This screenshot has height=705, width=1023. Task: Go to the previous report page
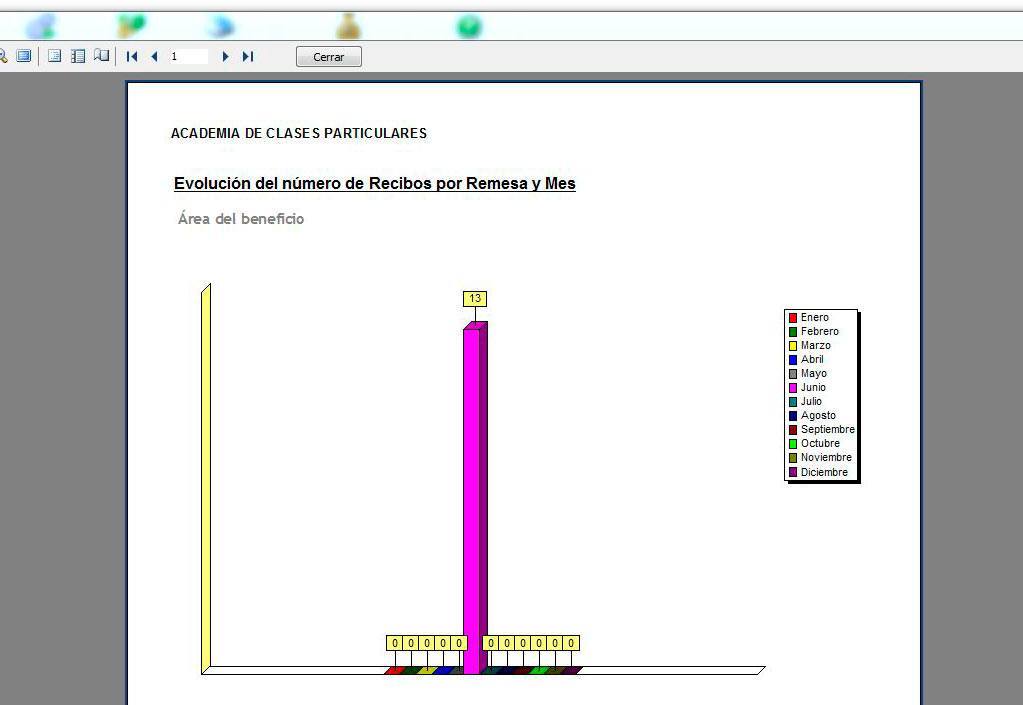[x=154, y=57]
